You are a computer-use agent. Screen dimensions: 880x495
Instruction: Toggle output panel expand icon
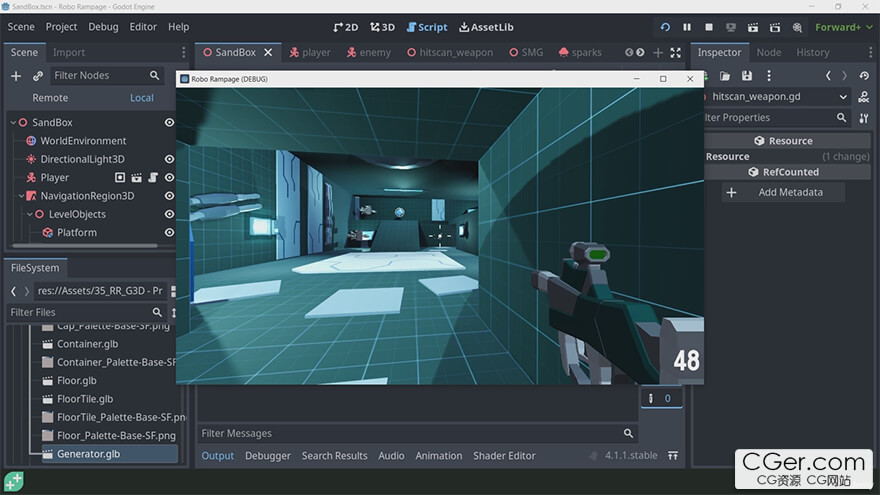673,456
